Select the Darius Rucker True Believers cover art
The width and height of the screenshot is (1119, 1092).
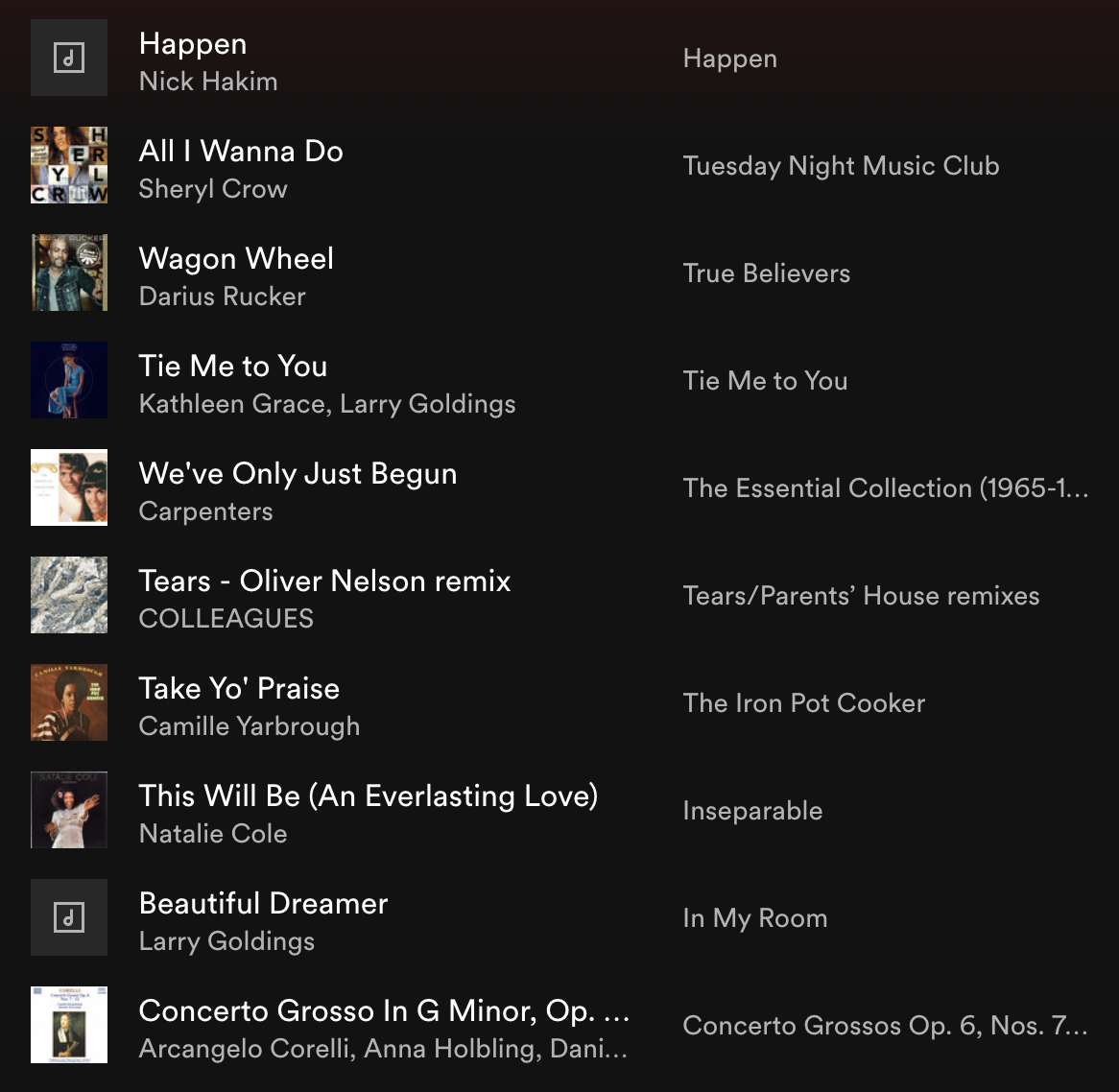pyautogui.click(x=69, y=273)
